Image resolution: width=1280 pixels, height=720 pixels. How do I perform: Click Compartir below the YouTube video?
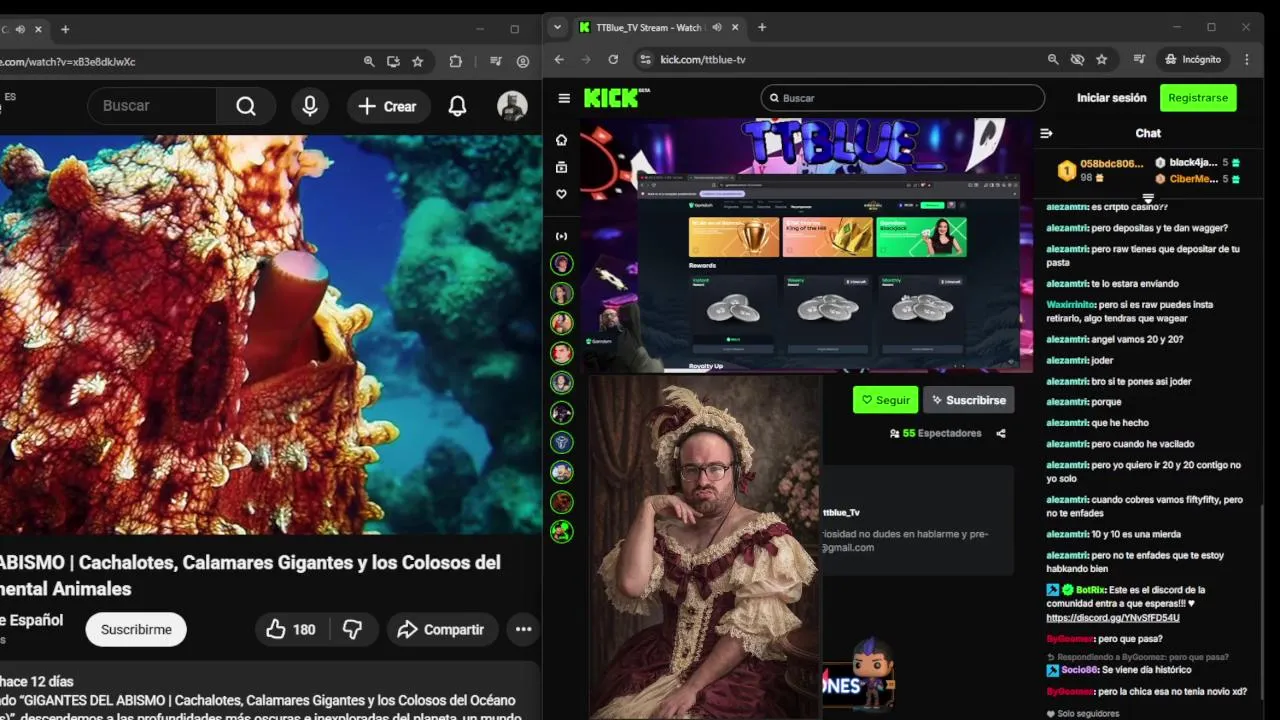click(x=442, y=629)
